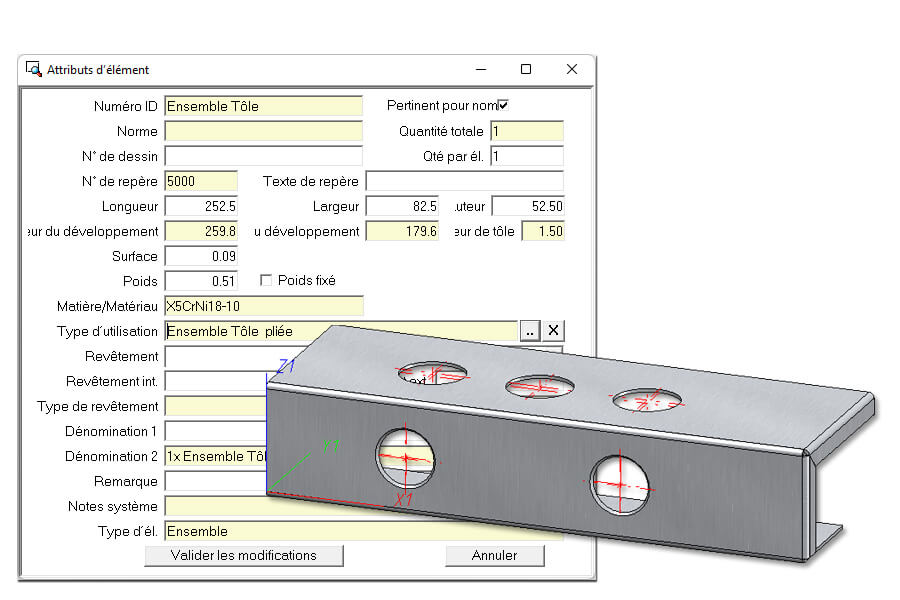Click the Poids field 0.51
This screenshot has width=900, height=600.
[201, 281]
